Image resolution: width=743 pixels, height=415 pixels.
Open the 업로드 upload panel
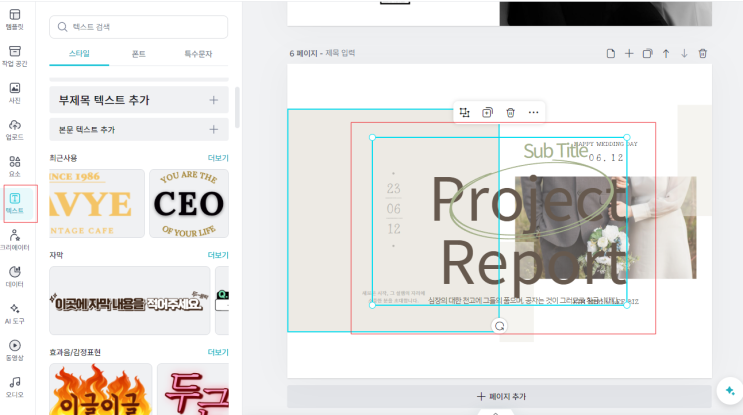(x=15, y=130)
